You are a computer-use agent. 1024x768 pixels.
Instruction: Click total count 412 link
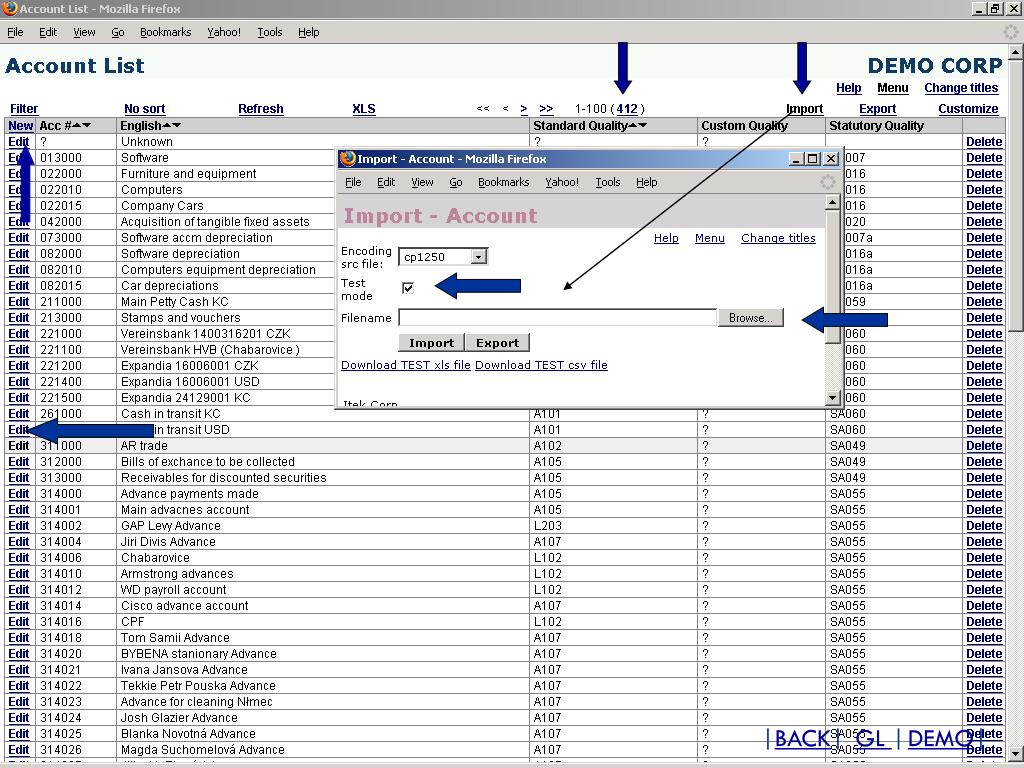[627, 109]
